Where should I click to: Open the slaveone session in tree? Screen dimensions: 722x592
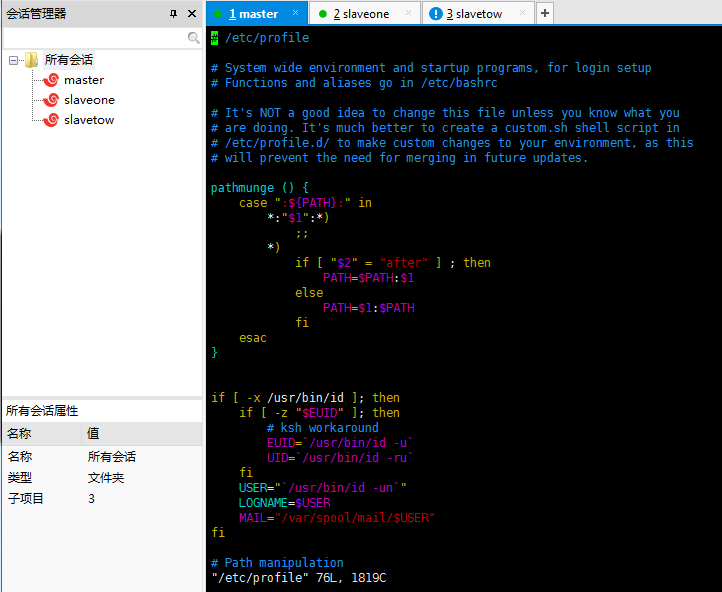[x=89, y=100]
